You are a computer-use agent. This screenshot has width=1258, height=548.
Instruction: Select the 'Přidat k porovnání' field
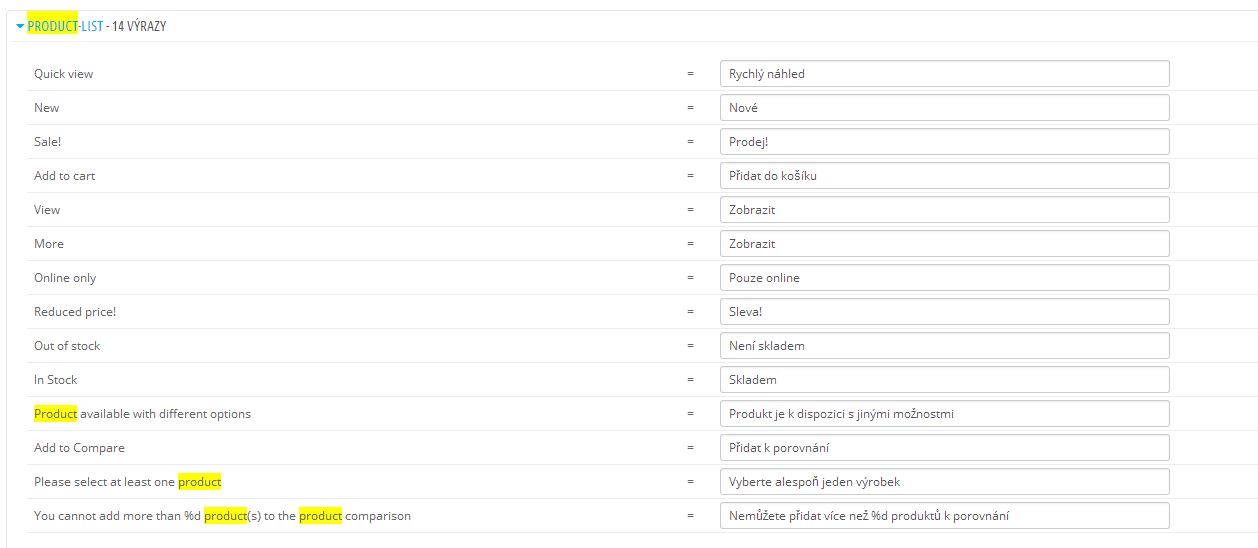(x=943, y=448)
